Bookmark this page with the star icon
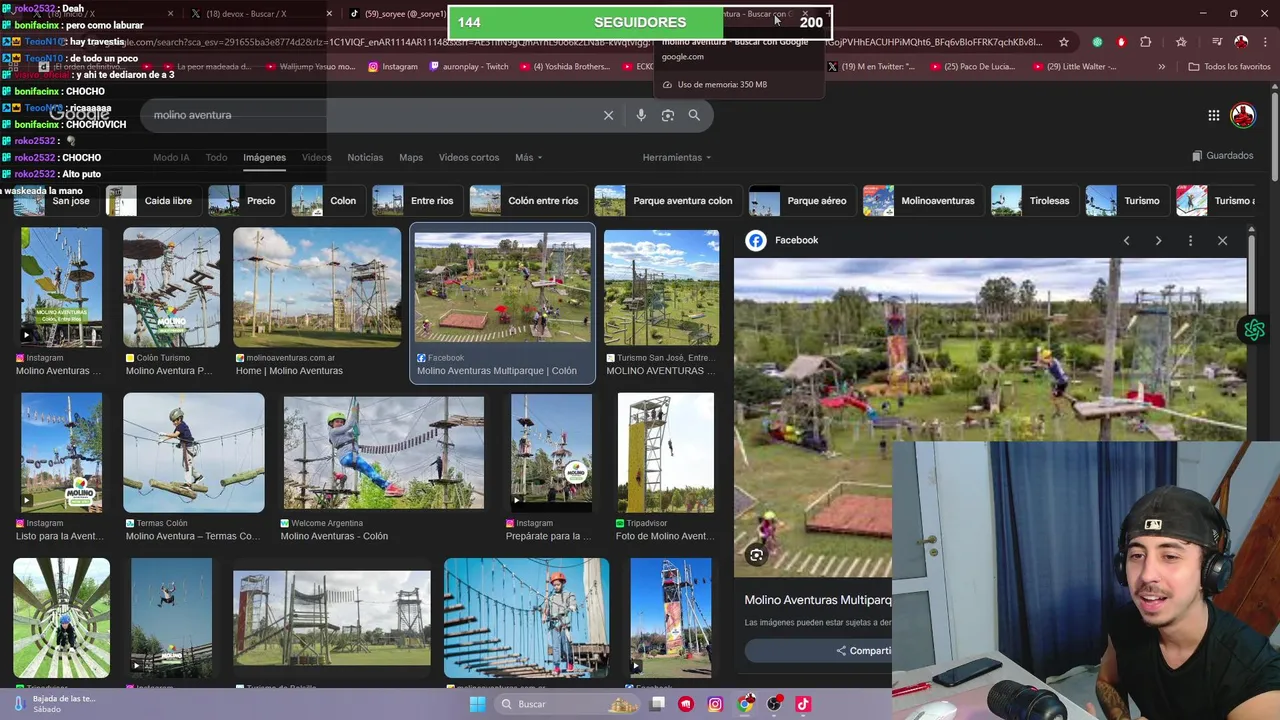Image resolution: width=1280 pixels, height=720 pixels. 1063,42
